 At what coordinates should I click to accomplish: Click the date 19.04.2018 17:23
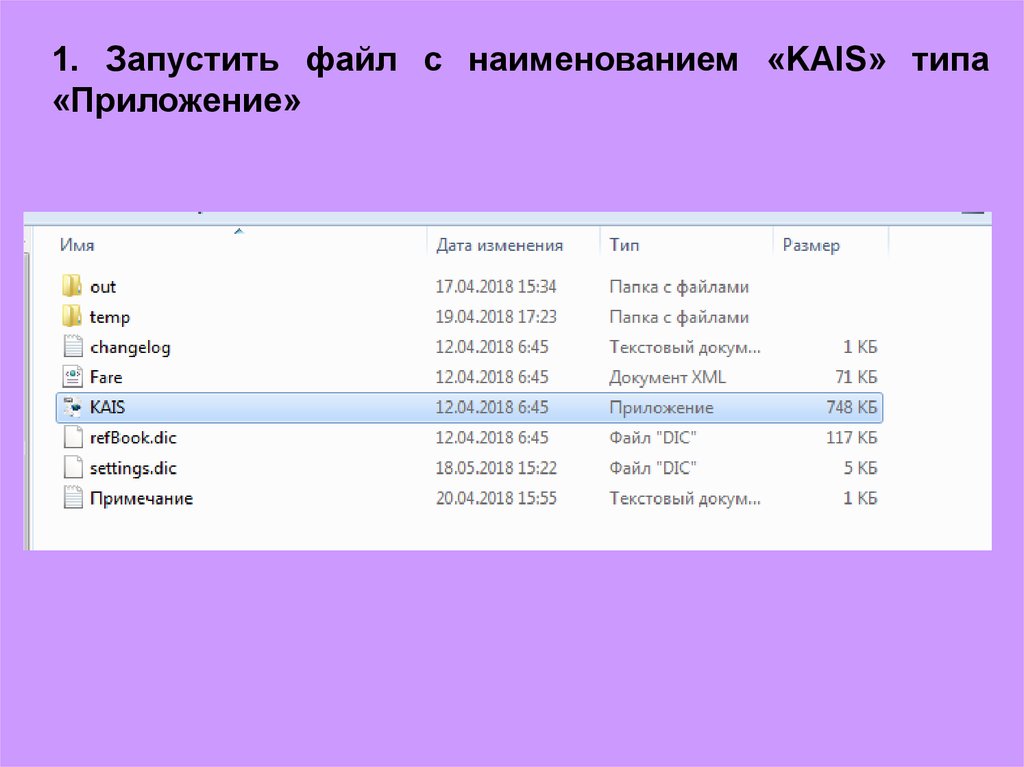click(496, 316)
